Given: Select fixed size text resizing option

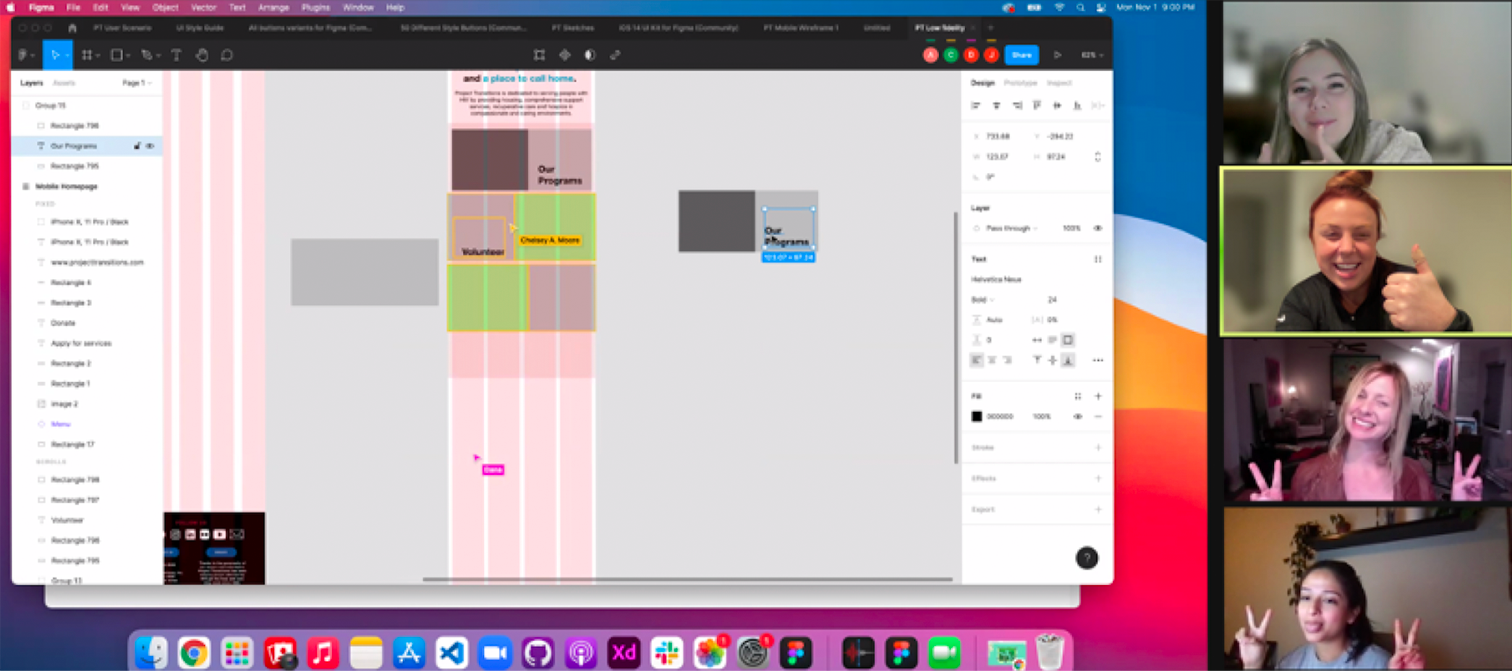Looking at the screenshot, I should click(x=1068, y=340).
